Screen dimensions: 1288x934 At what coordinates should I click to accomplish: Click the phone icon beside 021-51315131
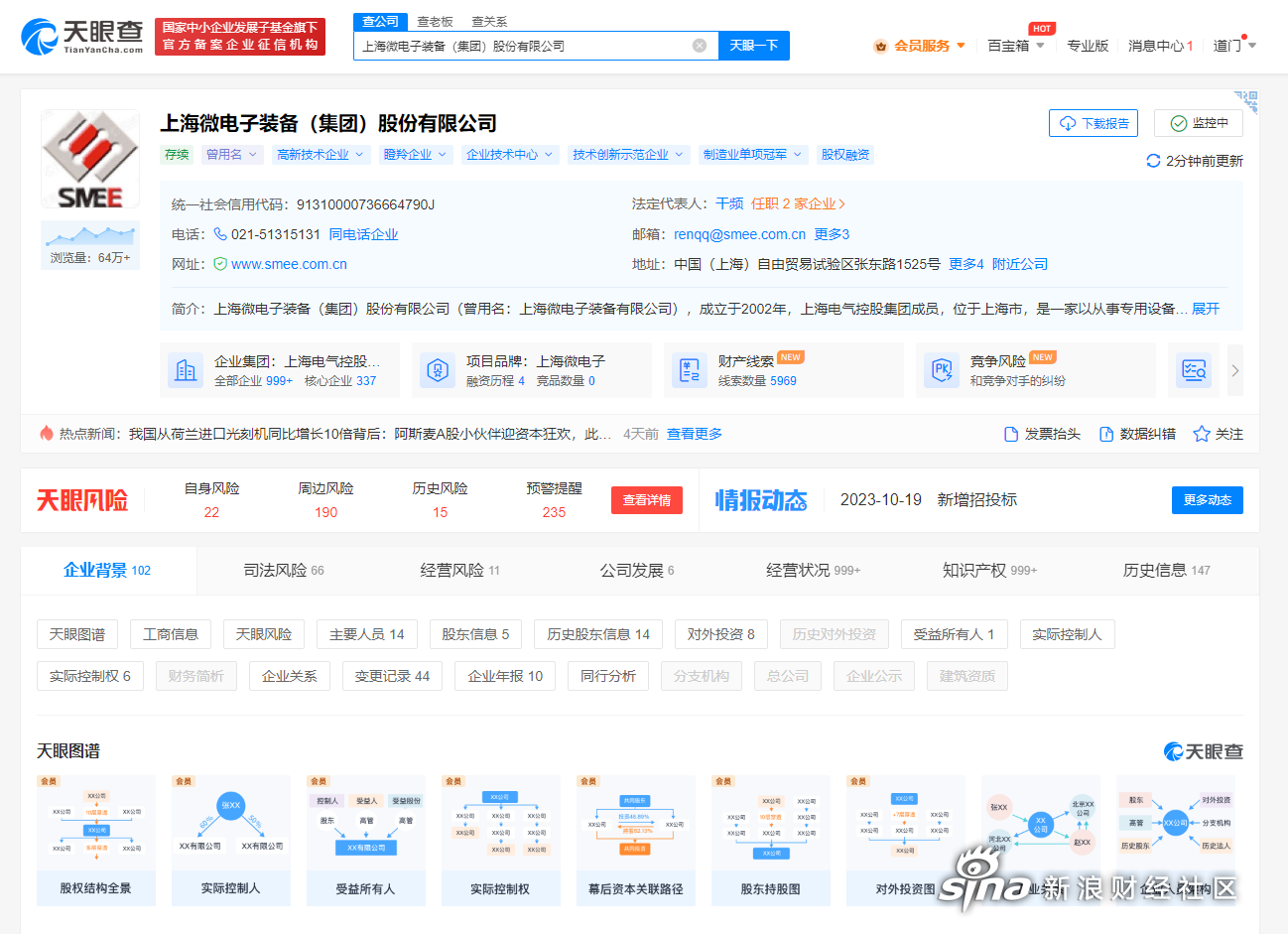[x=220, y=234]
